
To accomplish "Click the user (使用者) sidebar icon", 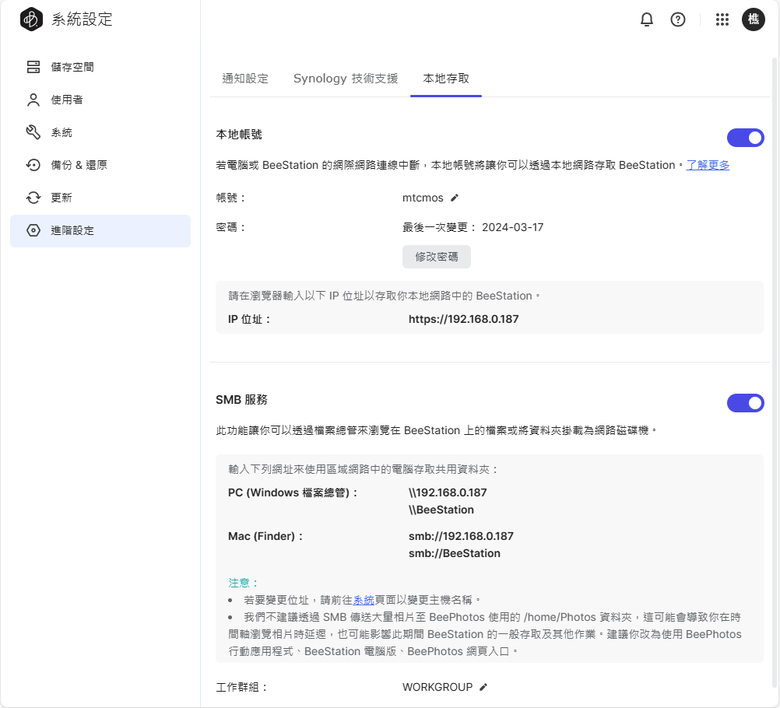I will coord(33,100).
